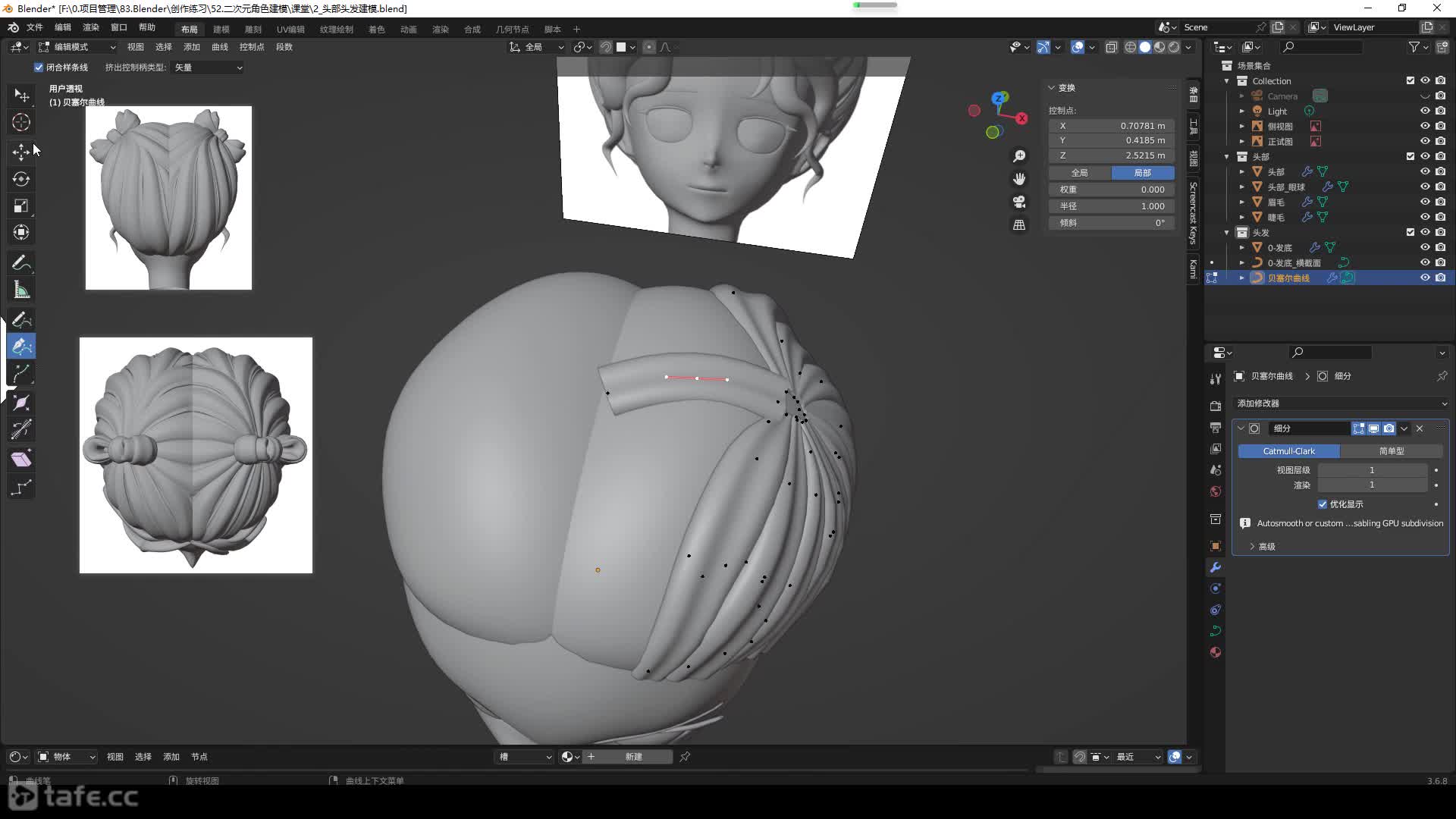Viewport: 1456px width, 819px height.
Task: Adjust 权重 value slider
Action: (1112, 190)
